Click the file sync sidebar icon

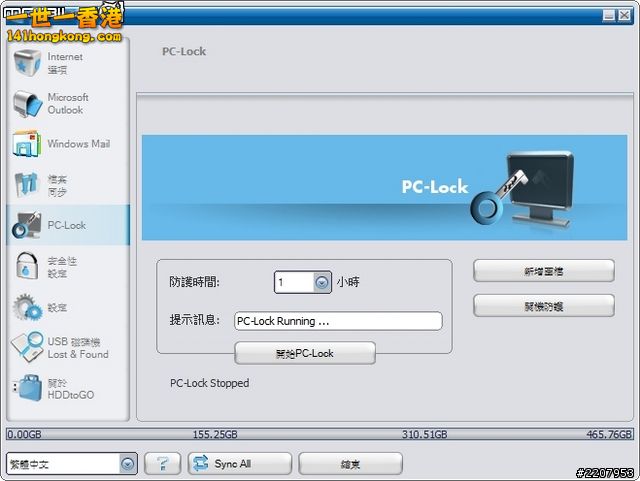(x=26, y=185)
